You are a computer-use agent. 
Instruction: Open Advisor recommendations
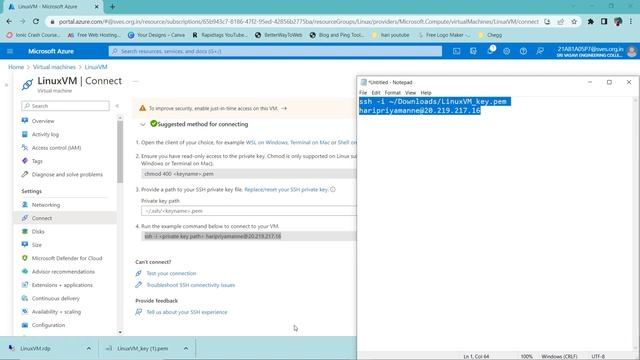pos(63,271)
